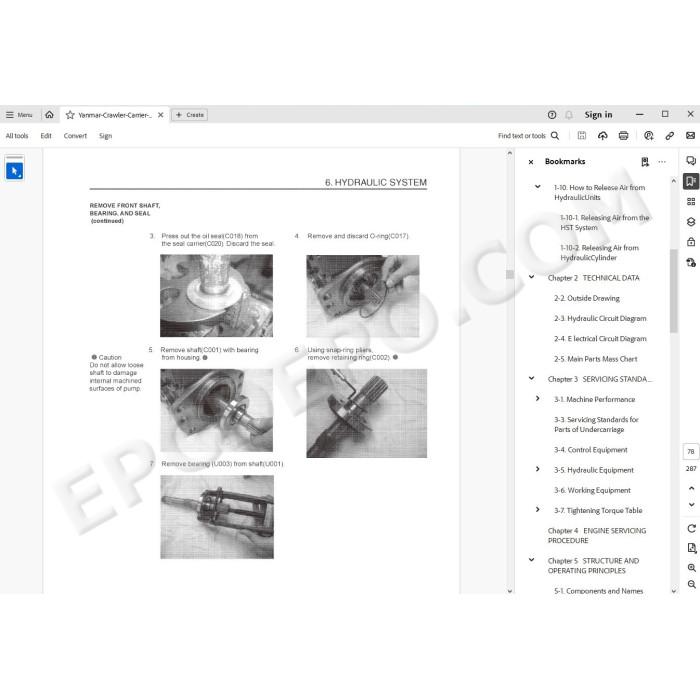Collapse 1-10 How to Release Air bookmark
The width and height of the screenshot is (700, 700).
click(x=538, y=187)
